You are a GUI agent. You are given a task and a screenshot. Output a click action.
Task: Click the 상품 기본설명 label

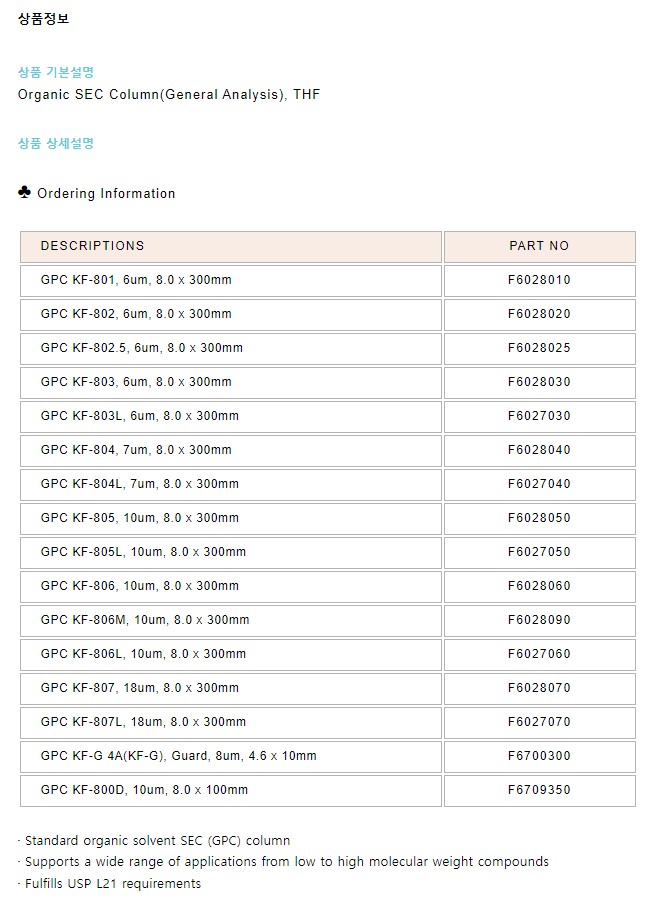56,72
